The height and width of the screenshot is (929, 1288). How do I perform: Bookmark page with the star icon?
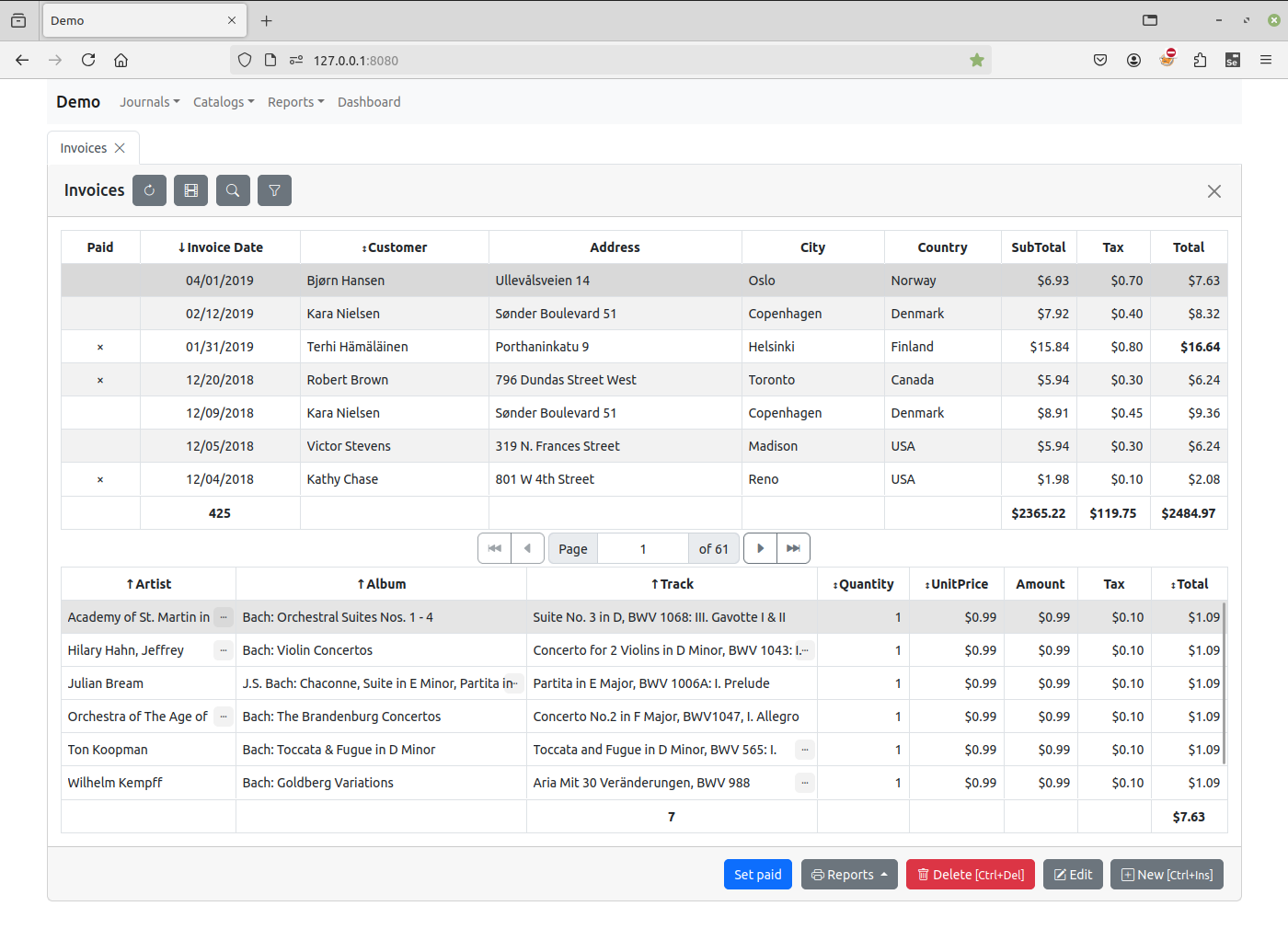point(976,61)
